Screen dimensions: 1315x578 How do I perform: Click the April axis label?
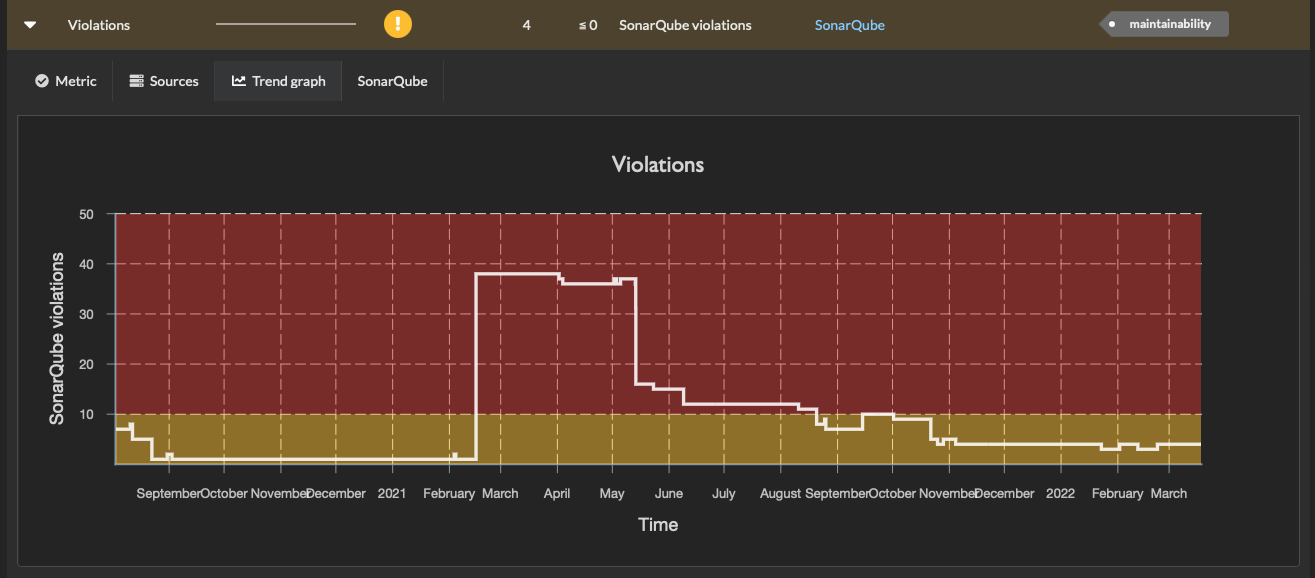556,494
